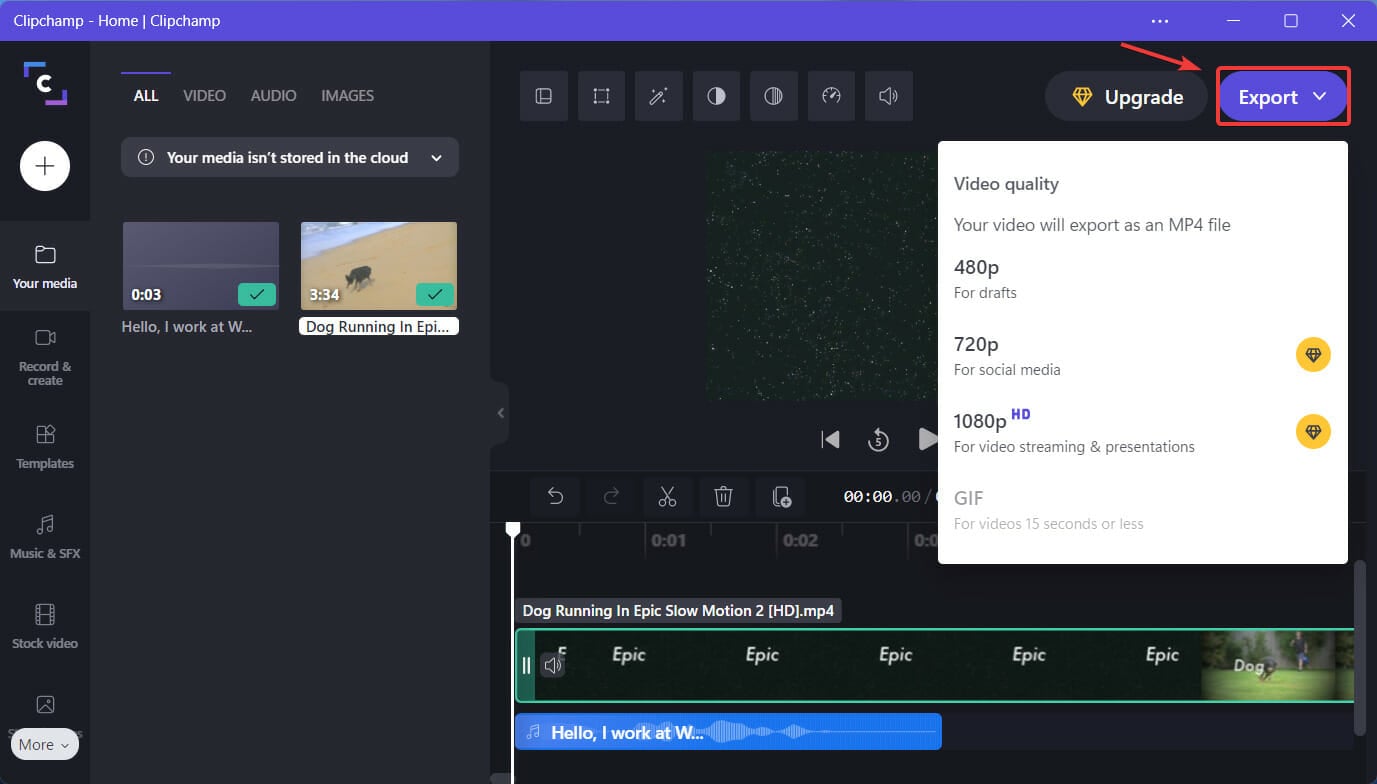This screenshot has width=1377, height=784.
Task: Select the crop tool
Action: [x=601, y=95]
